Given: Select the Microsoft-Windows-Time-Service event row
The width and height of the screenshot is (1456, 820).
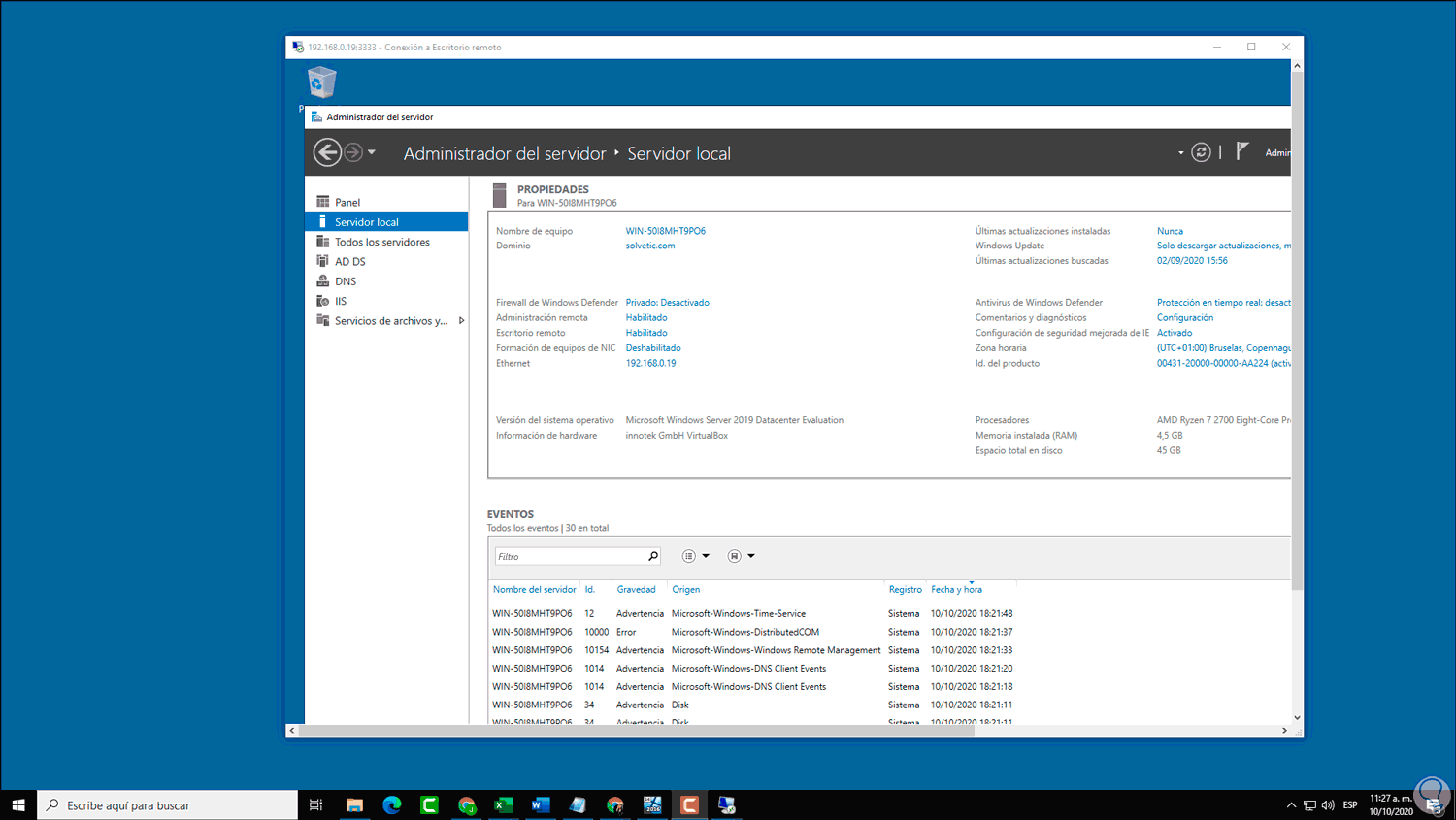Looking at the screenshot, I should click(752, 614).
